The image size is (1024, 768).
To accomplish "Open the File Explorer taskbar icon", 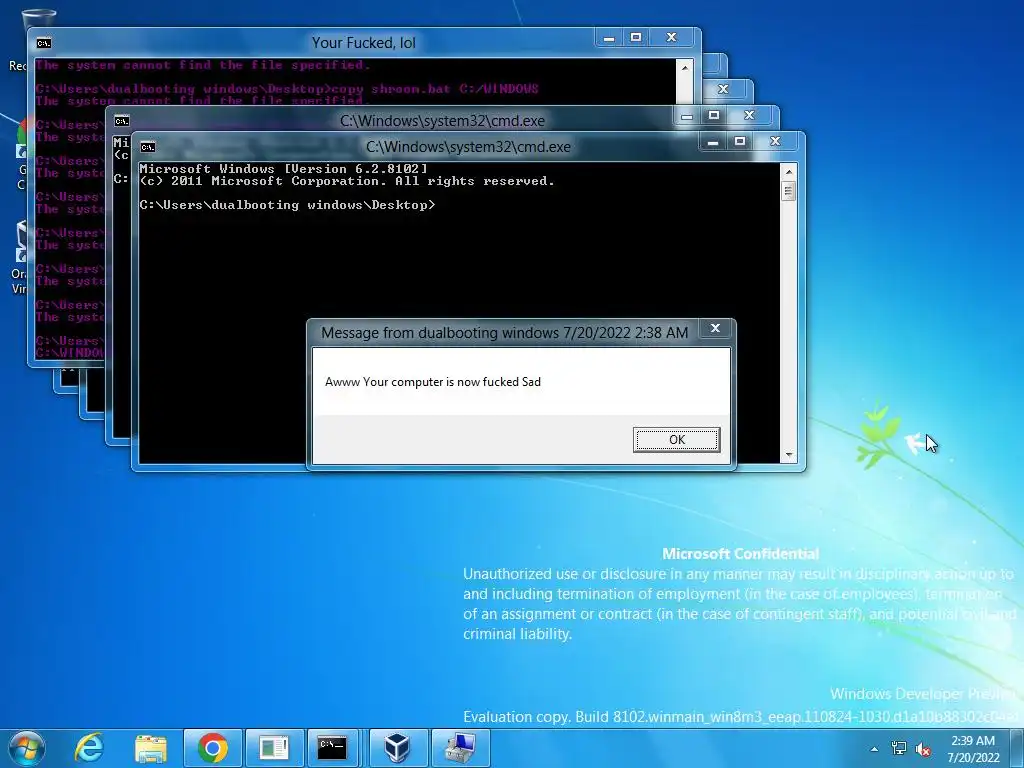I will click(x=150, y=748).
